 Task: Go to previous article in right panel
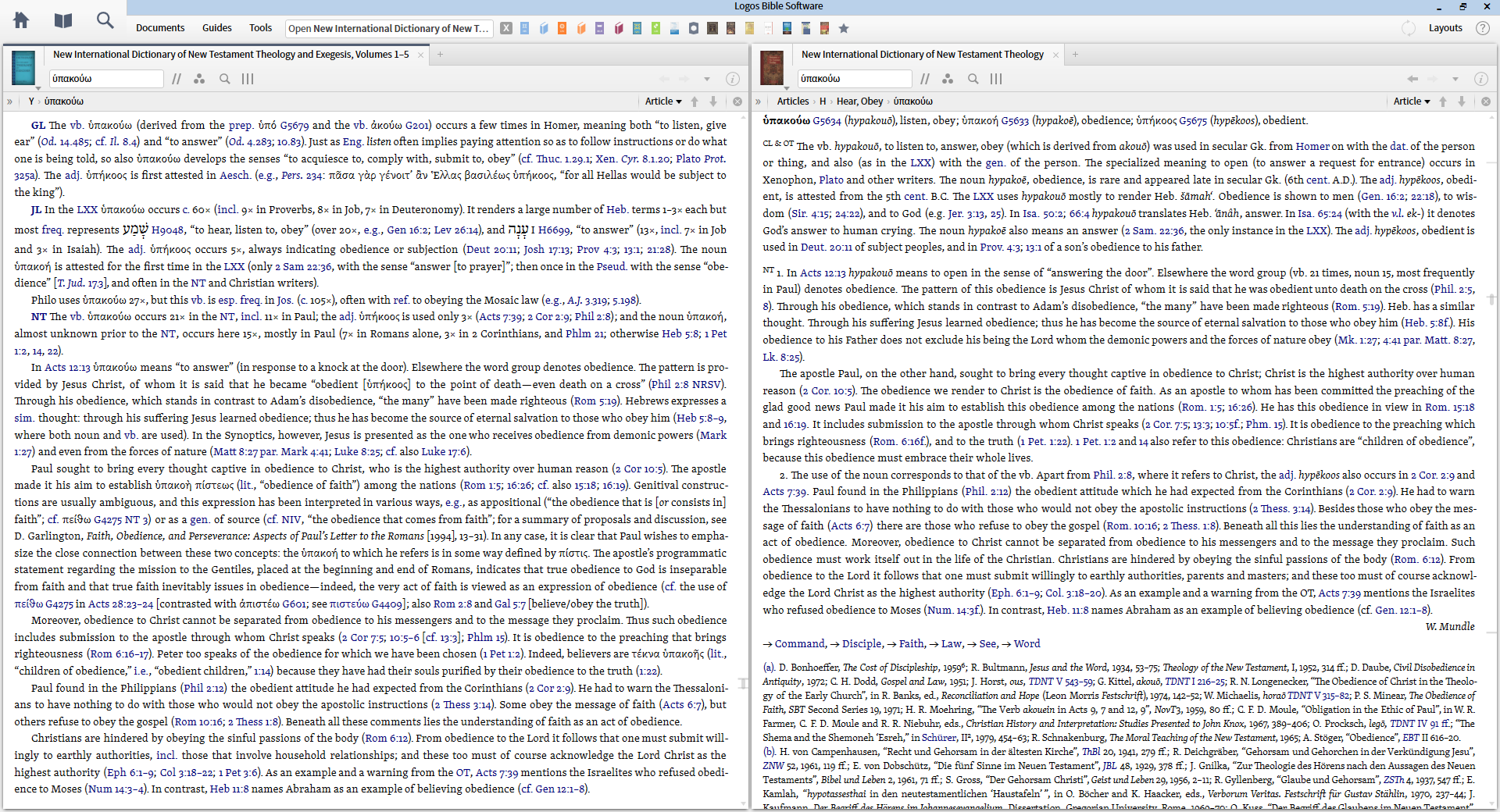pyautogui.click(x=1443, y=101)
